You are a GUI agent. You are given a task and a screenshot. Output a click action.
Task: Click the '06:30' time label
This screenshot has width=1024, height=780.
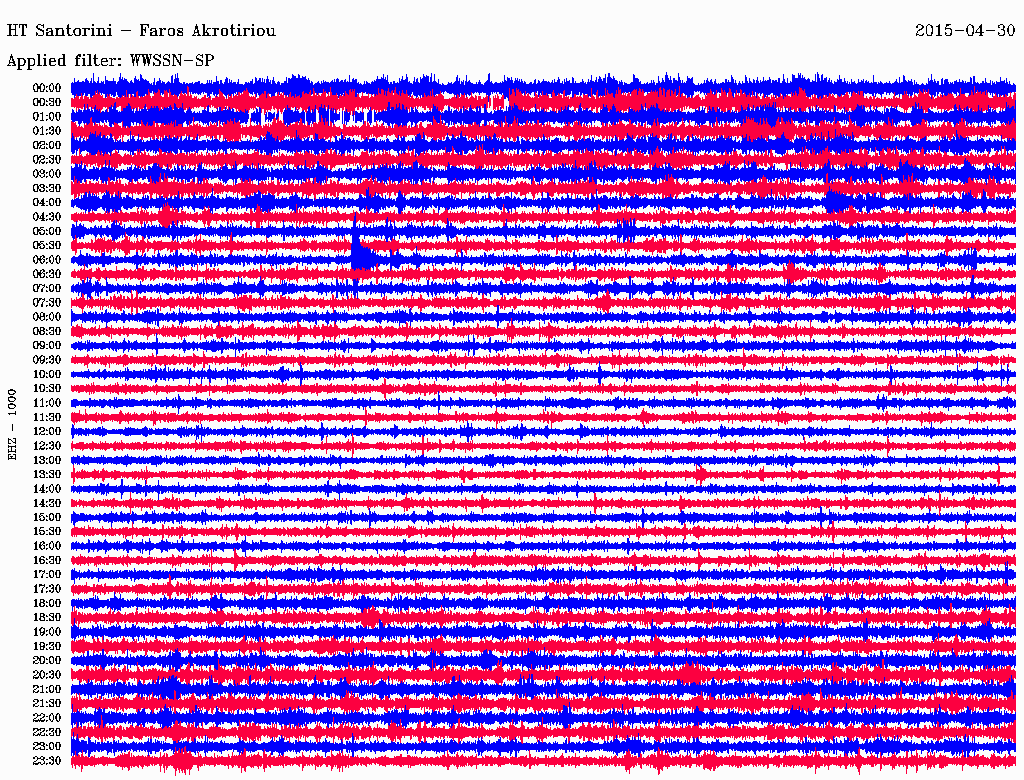47,274
